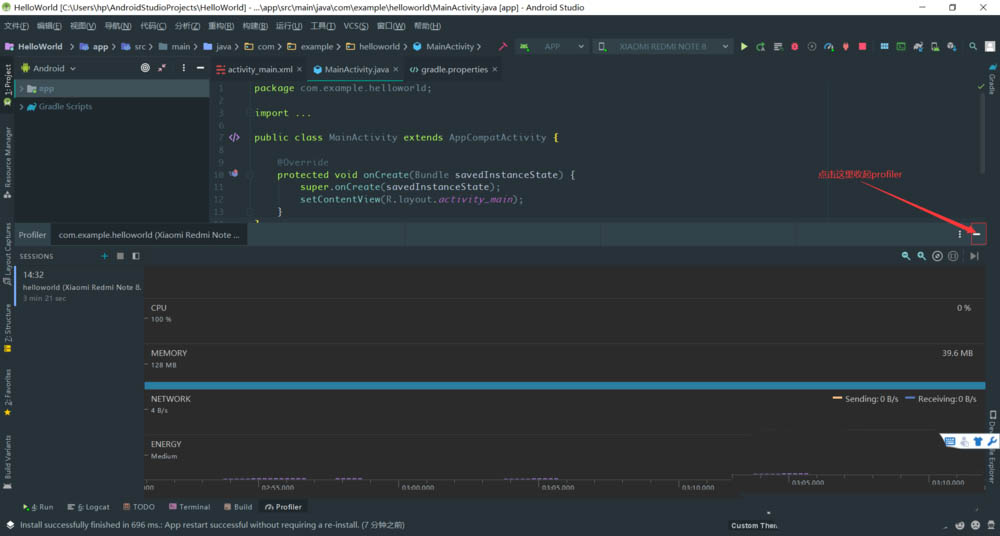Expand the Gradle Scripts tree node
Viewport: 1000px width, 536px height.
click(x=21, y=107)
